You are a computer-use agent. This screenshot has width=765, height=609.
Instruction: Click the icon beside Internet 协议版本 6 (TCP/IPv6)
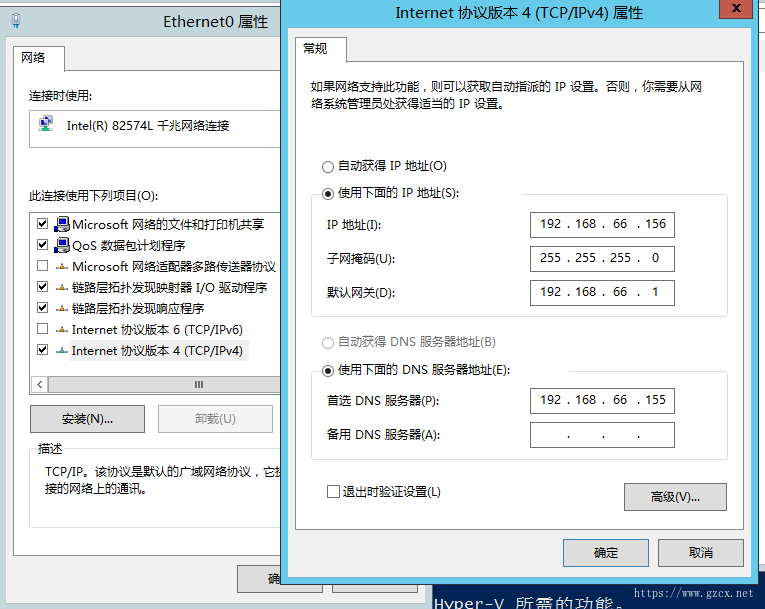pyautogui.click(x=61, y=330)
